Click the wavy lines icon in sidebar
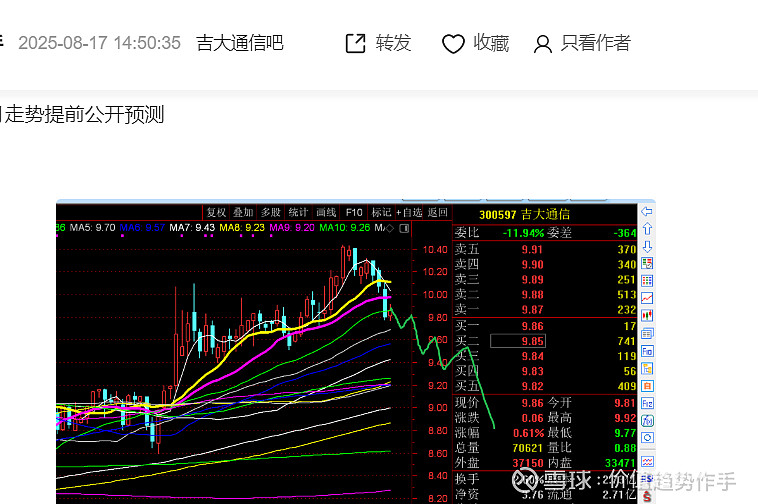This screenshot has width=758, height=504. pyautogui.click(x=647, y=461)
